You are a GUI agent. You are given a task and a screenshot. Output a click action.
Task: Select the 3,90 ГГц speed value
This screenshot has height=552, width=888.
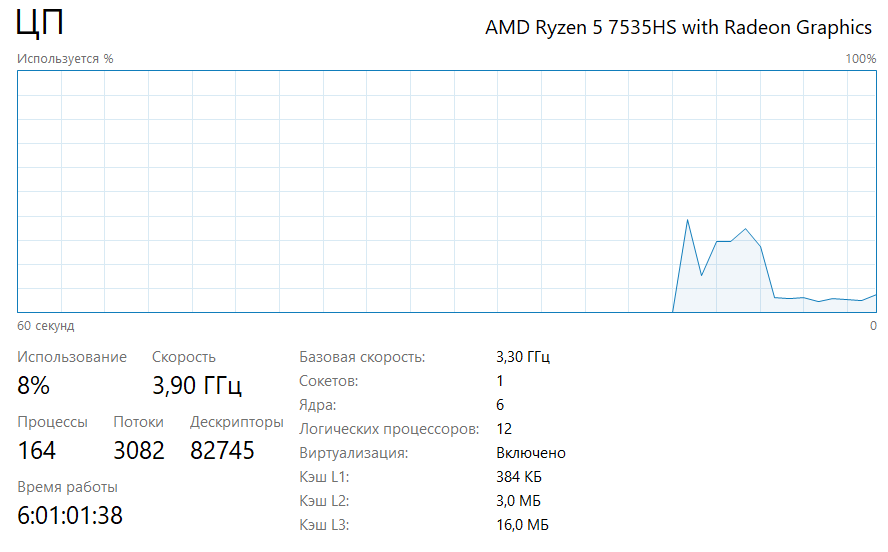(x=197, y=386)
